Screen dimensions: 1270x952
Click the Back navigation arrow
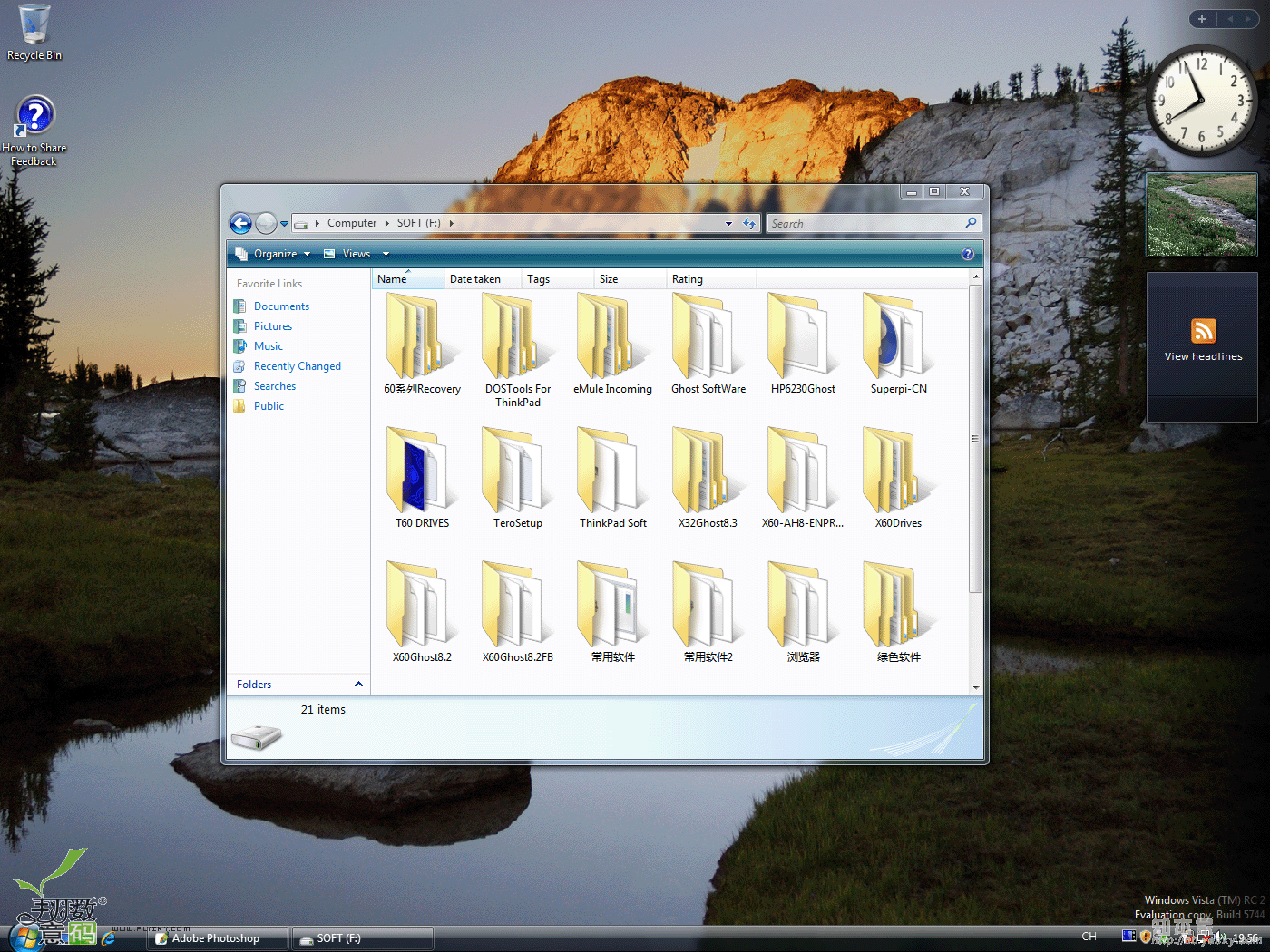[x=240, y=223]
